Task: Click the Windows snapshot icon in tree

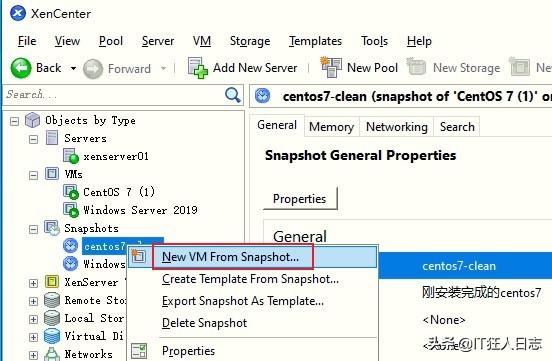Action: coord(70,263)
